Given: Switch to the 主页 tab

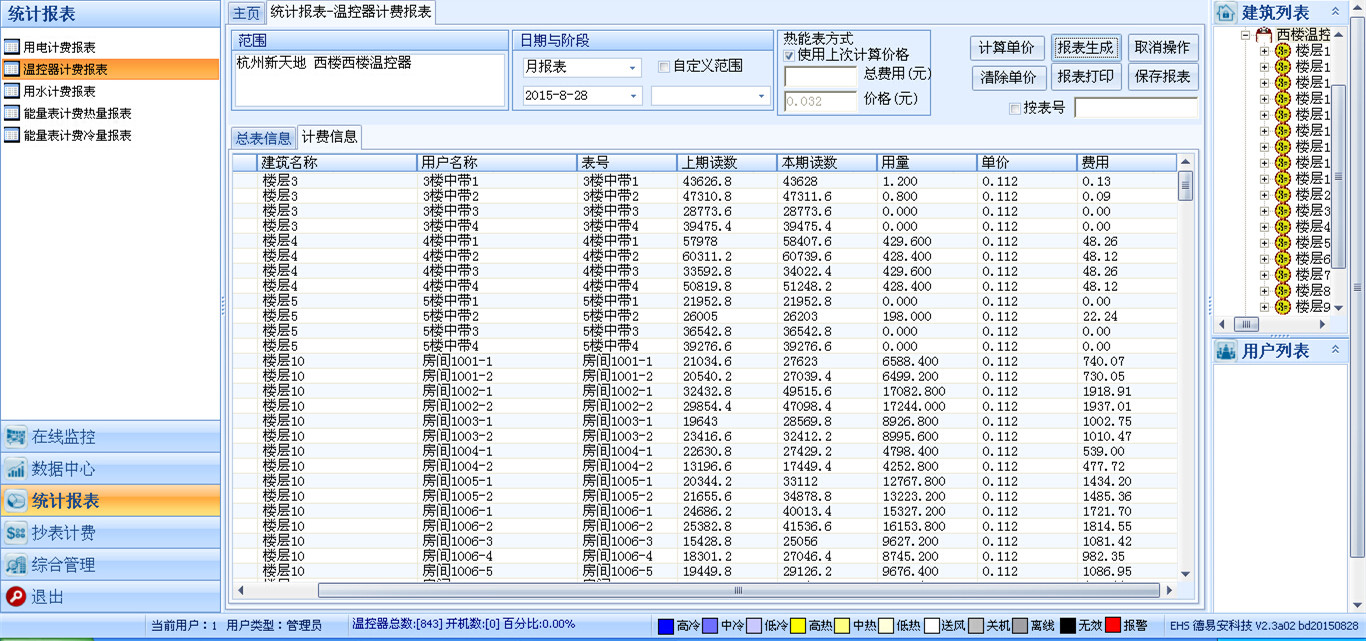Looking at the screenshot, I should tap(246, 13).
